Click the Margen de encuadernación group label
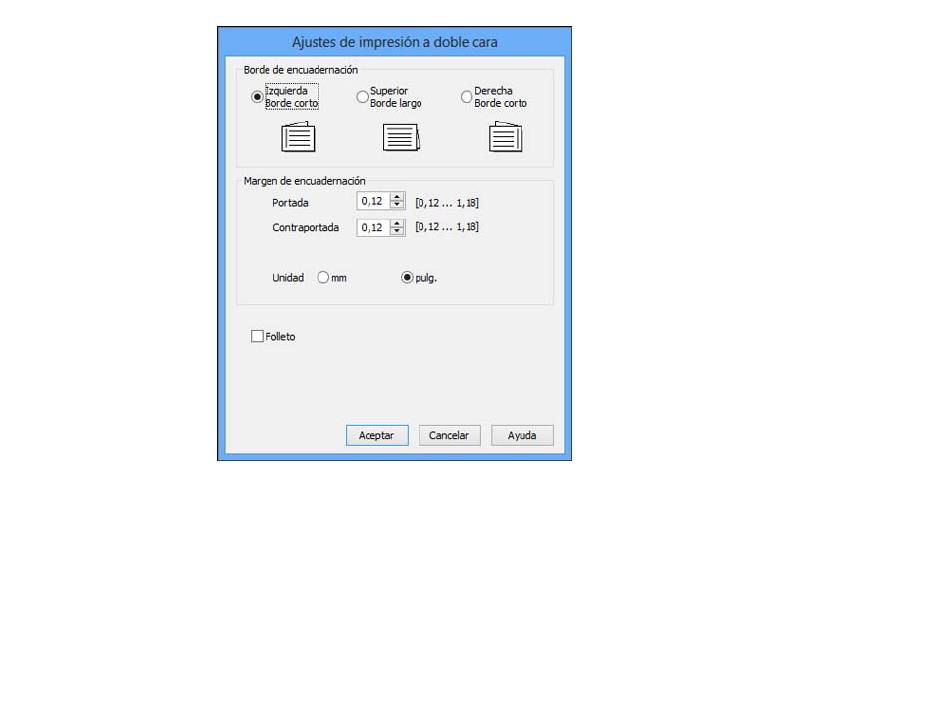Viewport: 950px width, 716px height. point(304,181)
